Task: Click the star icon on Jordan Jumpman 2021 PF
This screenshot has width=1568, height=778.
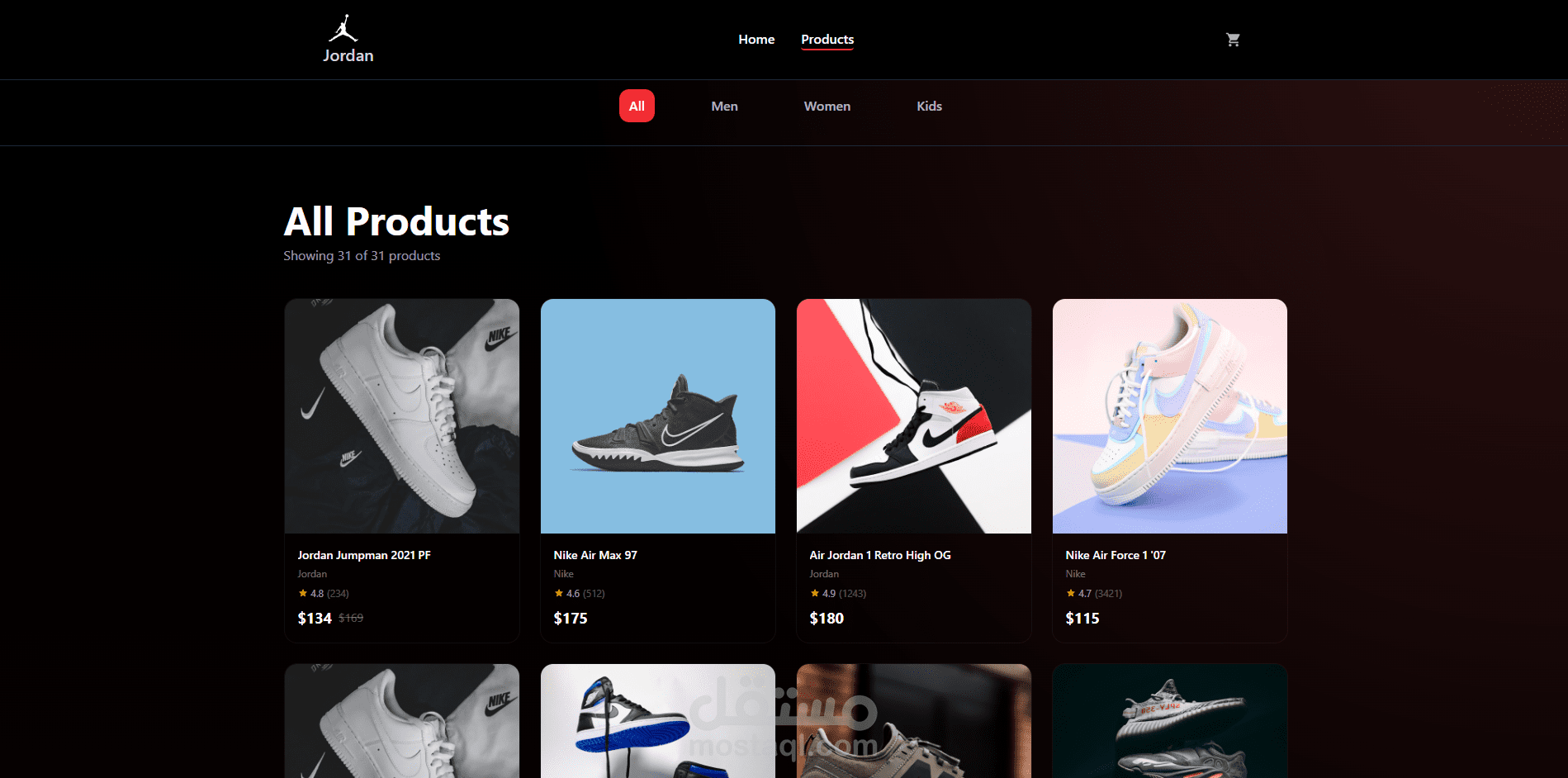Action: pos(302,593)
